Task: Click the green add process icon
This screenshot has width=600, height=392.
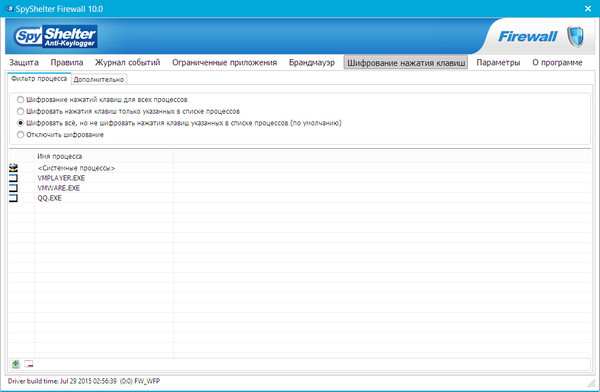Action: (x=16, y=364)
